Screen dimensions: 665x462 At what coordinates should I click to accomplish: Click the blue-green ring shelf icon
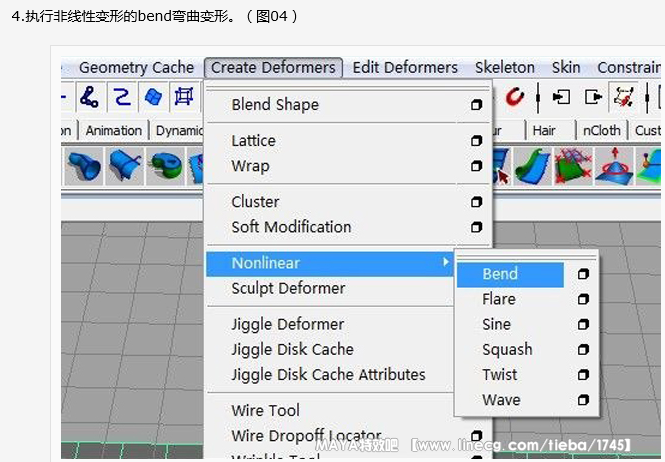click(165, 166)
